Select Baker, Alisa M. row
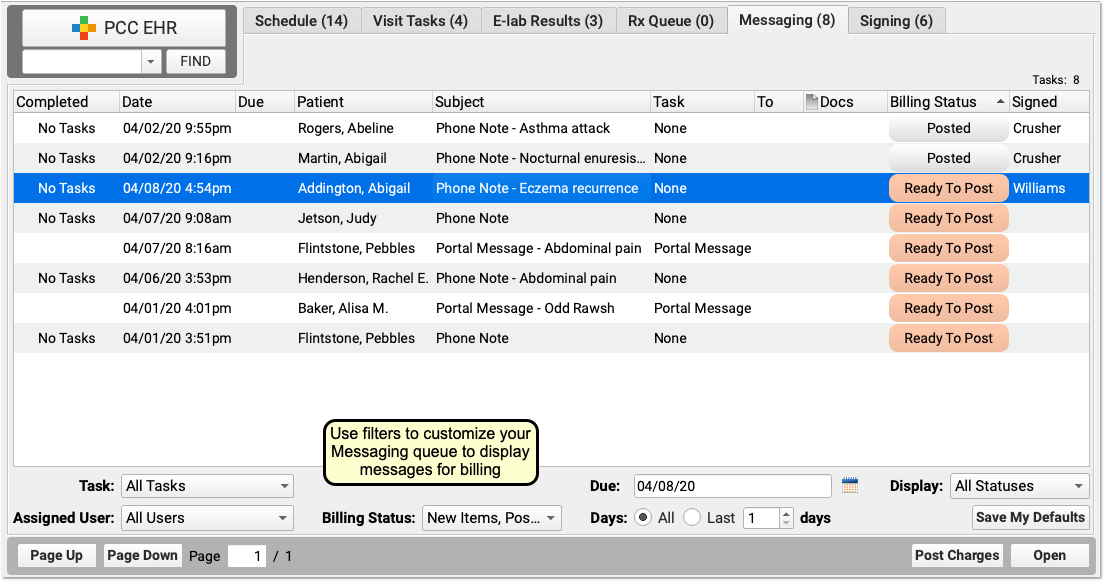This screenshot has height=582, width=1105. click(551, 308)
